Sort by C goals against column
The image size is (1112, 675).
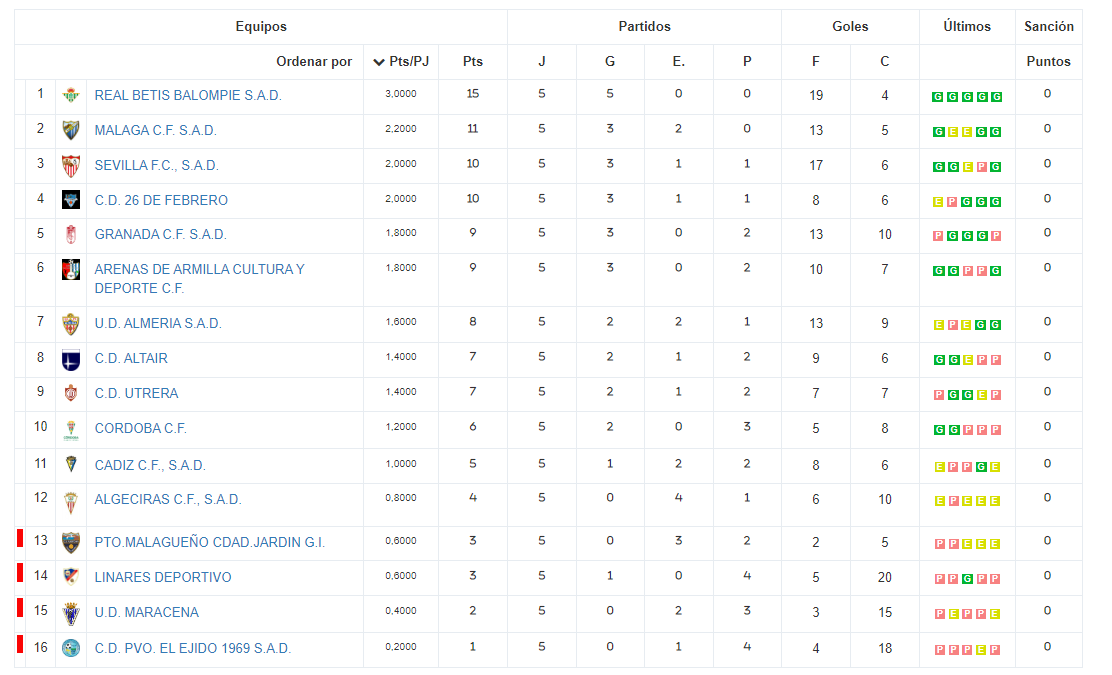coord(884,62)
